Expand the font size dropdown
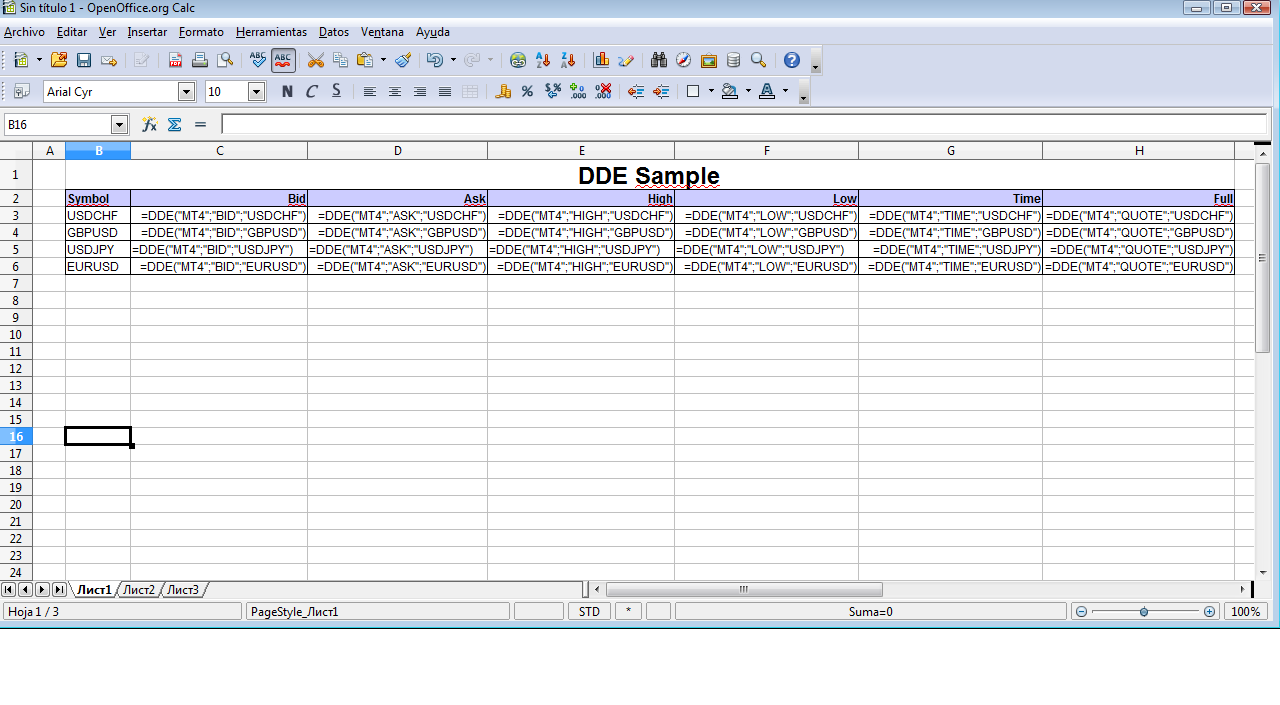1280x705 pixels. coord(256,92)
